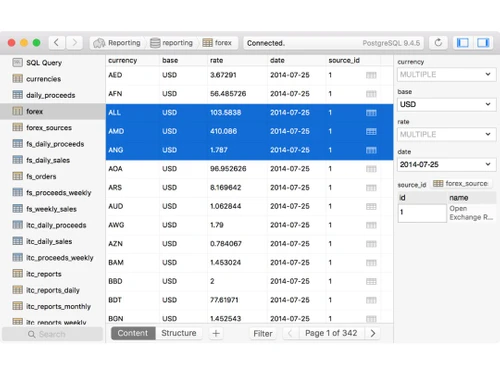The image size is (500, 375).
Task: Open the base USD dropdown
Action: (446, 104)
